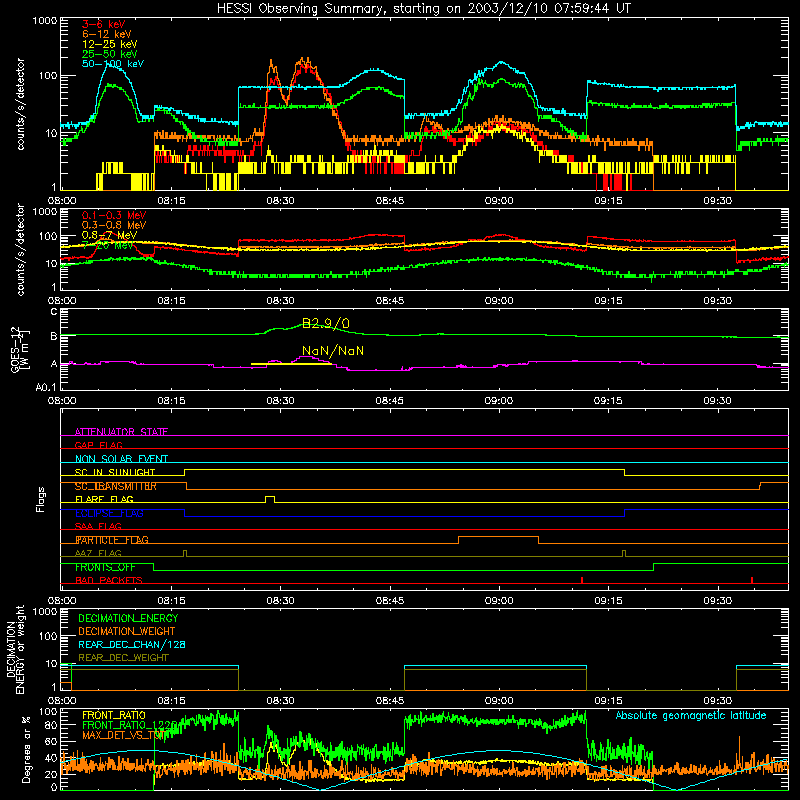Click the 0.3-0.8 MeV legend label
Screen dimensions: 800x800
point(114,226)
